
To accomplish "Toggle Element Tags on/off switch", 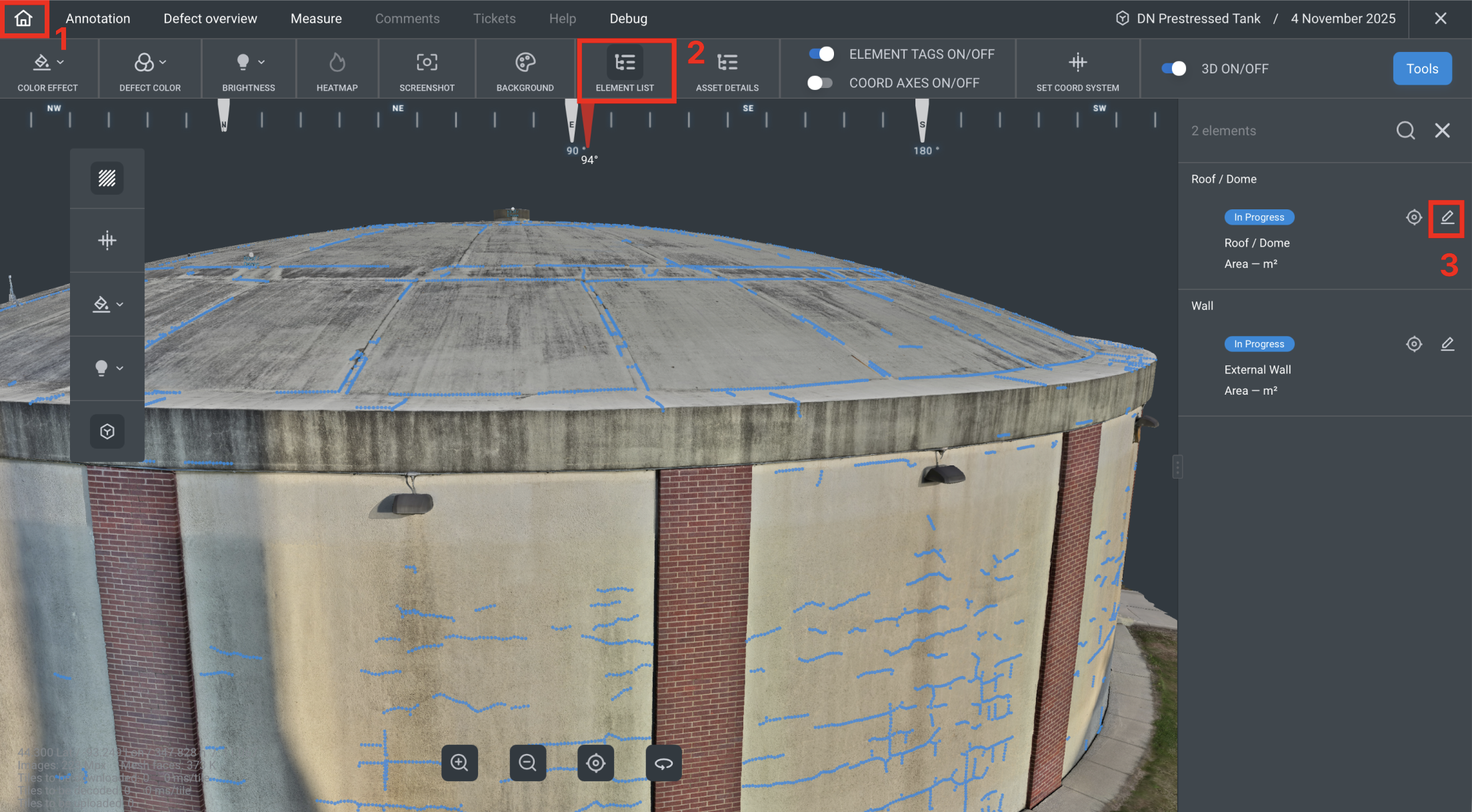I will pos(821,54).
